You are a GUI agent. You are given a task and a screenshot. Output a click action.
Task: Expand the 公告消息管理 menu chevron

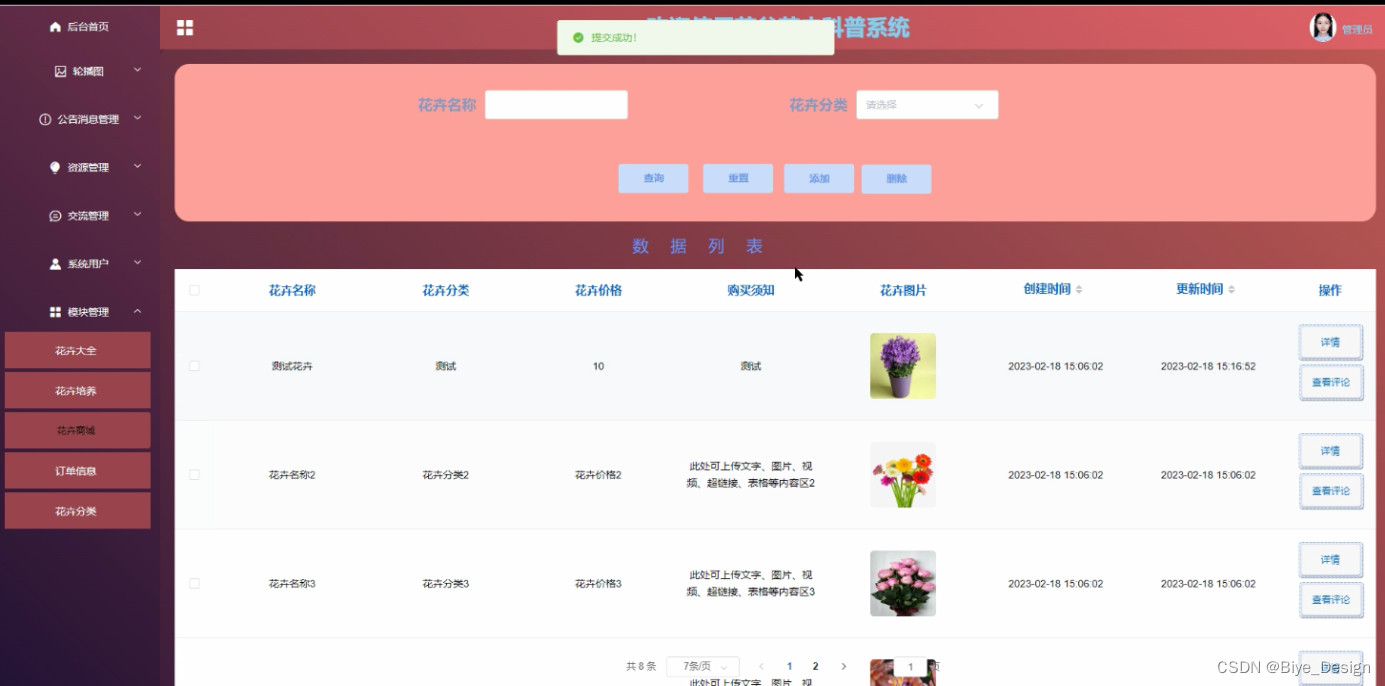[x=138, y=118]
